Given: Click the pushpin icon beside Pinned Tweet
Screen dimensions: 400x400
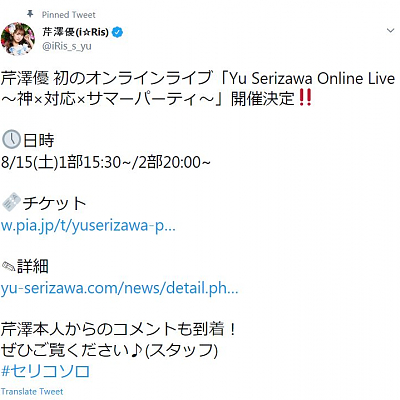Looking at the screenshot, I should [30, 14].
